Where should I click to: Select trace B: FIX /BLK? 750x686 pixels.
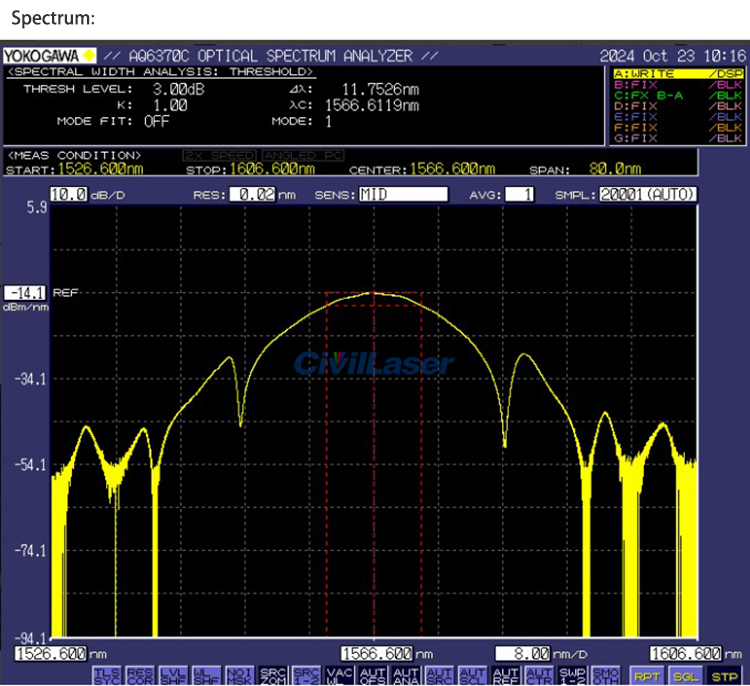click(678, 85)
